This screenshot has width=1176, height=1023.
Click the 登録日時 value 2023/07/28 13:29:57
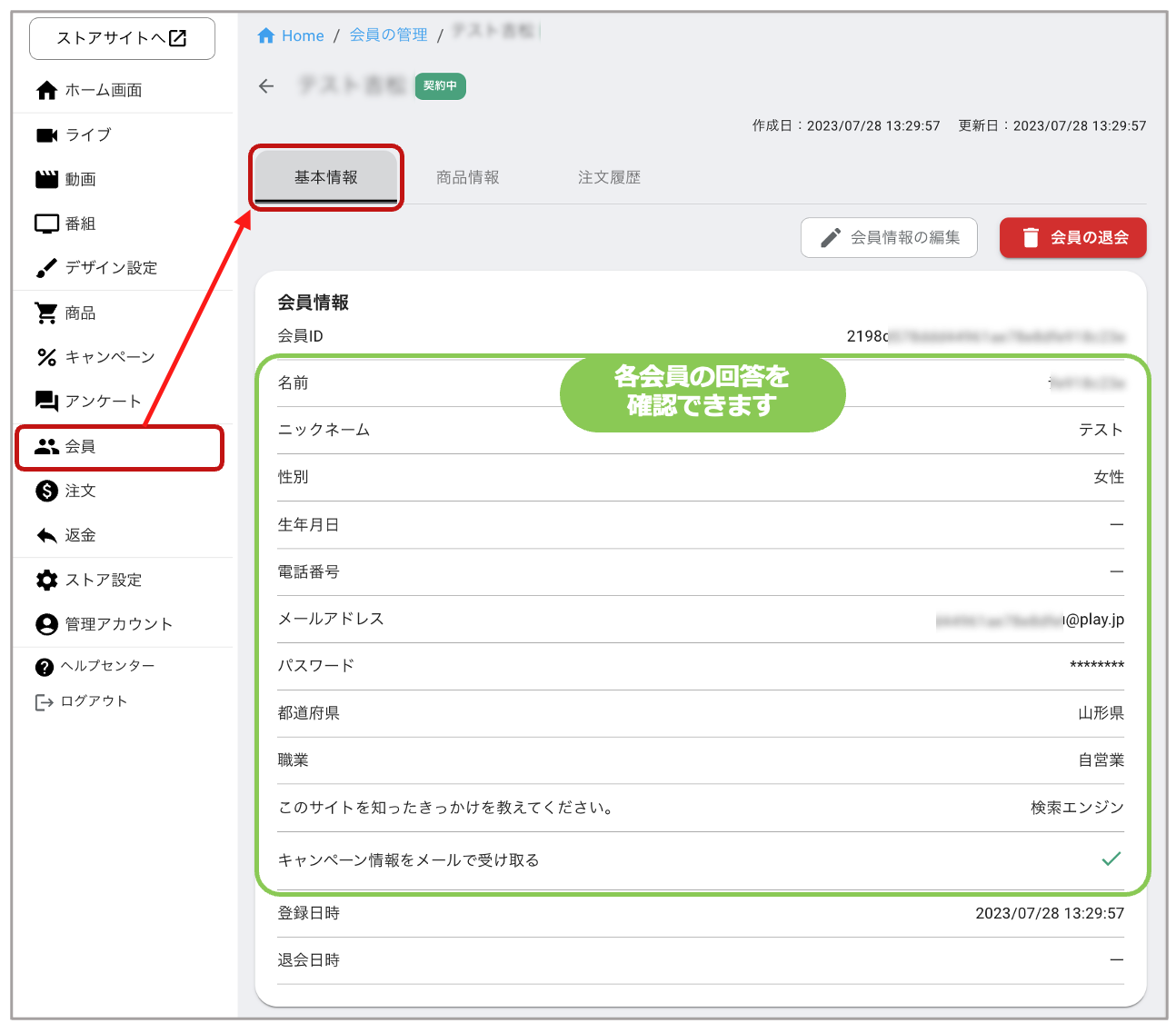click(1050, 913)
